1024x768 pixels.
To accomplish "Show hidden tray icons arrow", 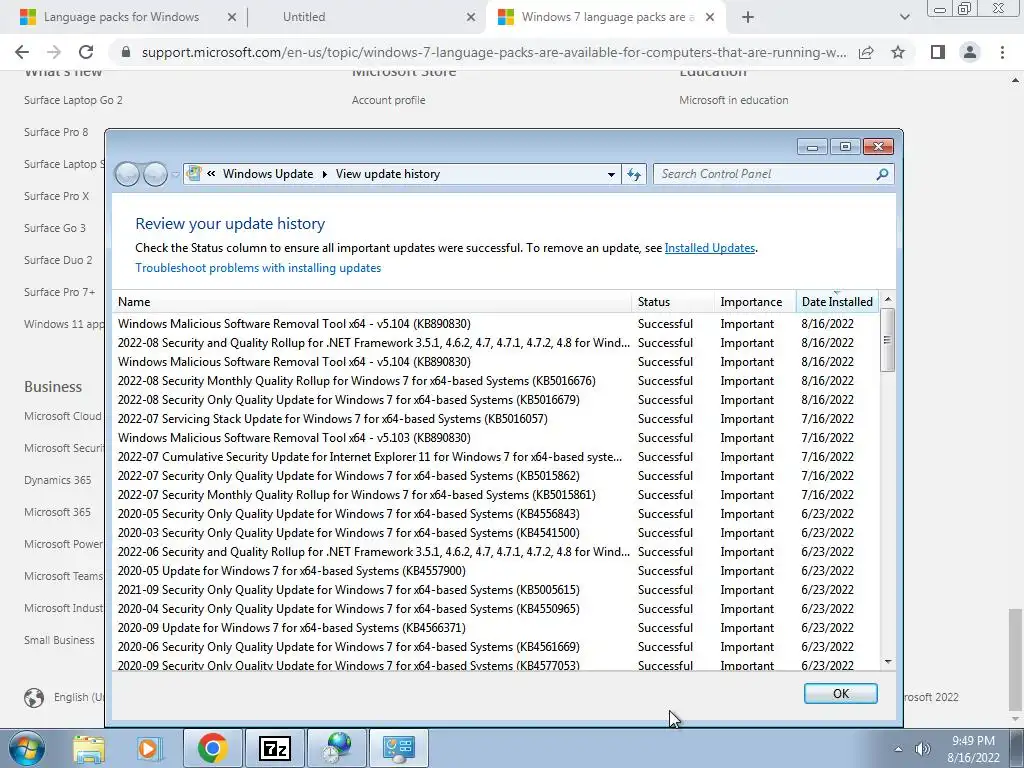I will (898, 749).
